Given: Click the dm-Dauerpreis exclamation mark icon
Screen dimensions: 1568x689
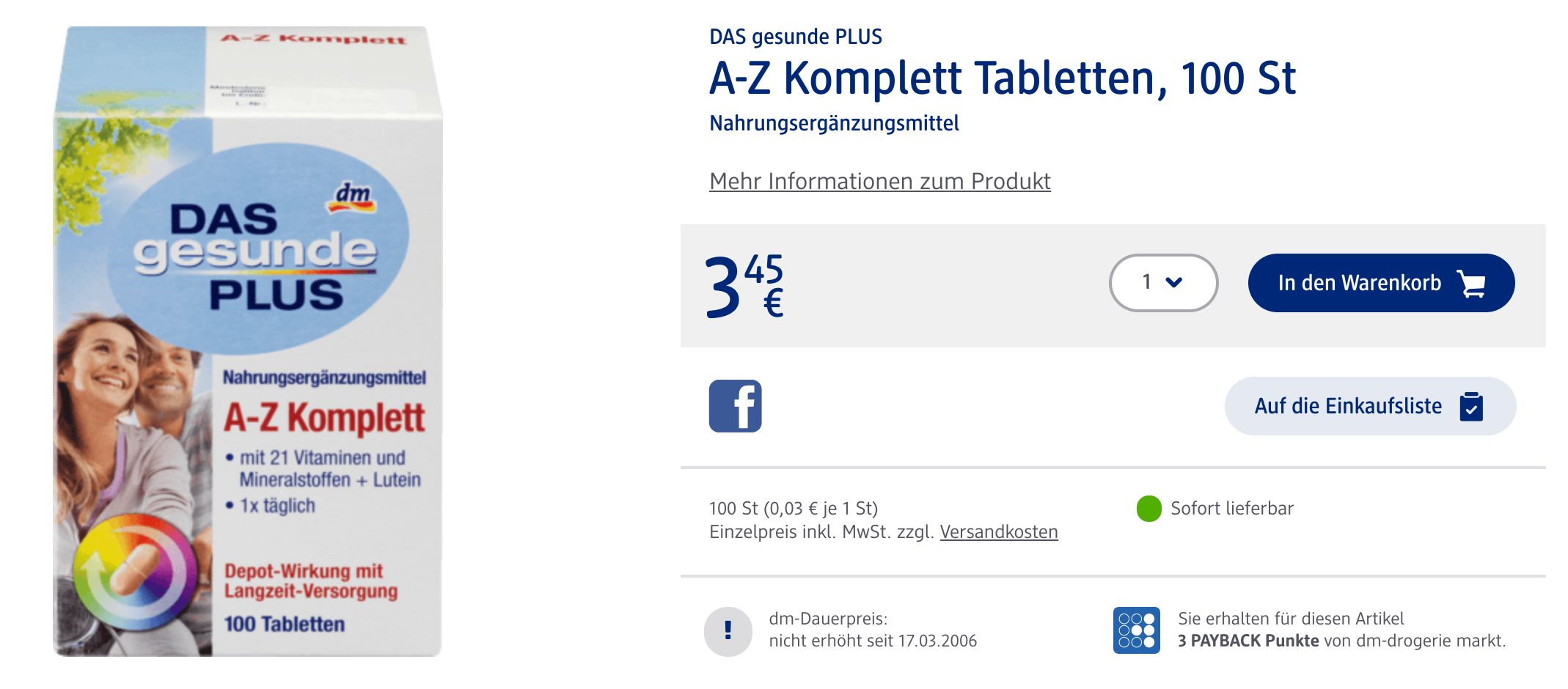Looking at the screenshot, I should point(728,630).
